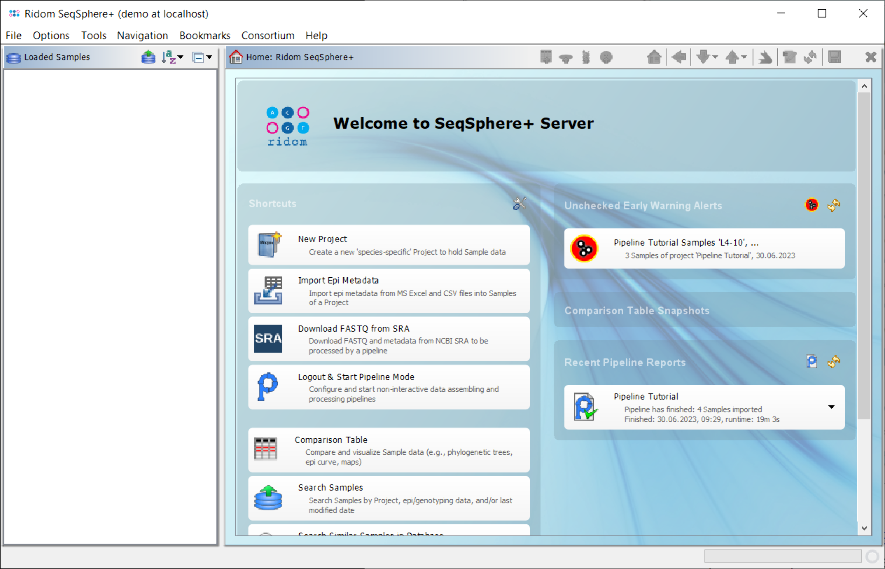Image resolution: width=885 pixels, height=569 pixels.
Task: Click the Pipeline Tutorial report checkmark icon
Action: click(x=585, y=407)
